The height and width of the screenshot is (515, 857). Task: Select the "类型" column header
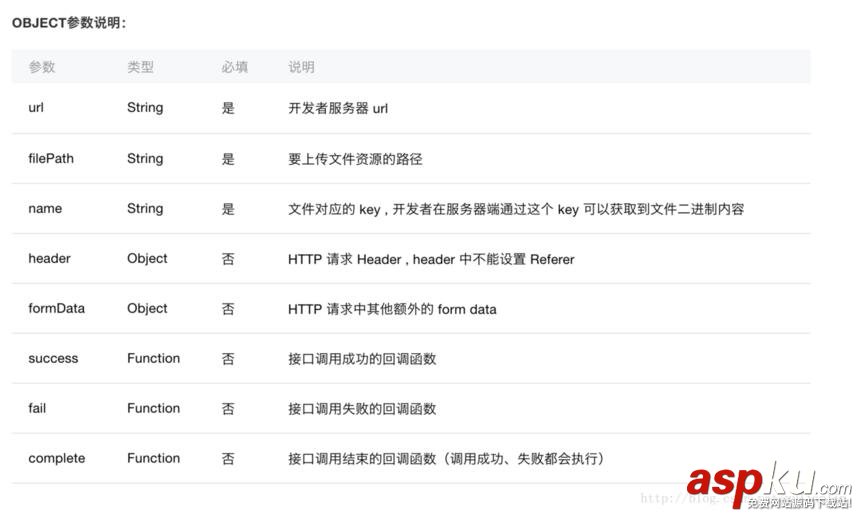point(140,67)
